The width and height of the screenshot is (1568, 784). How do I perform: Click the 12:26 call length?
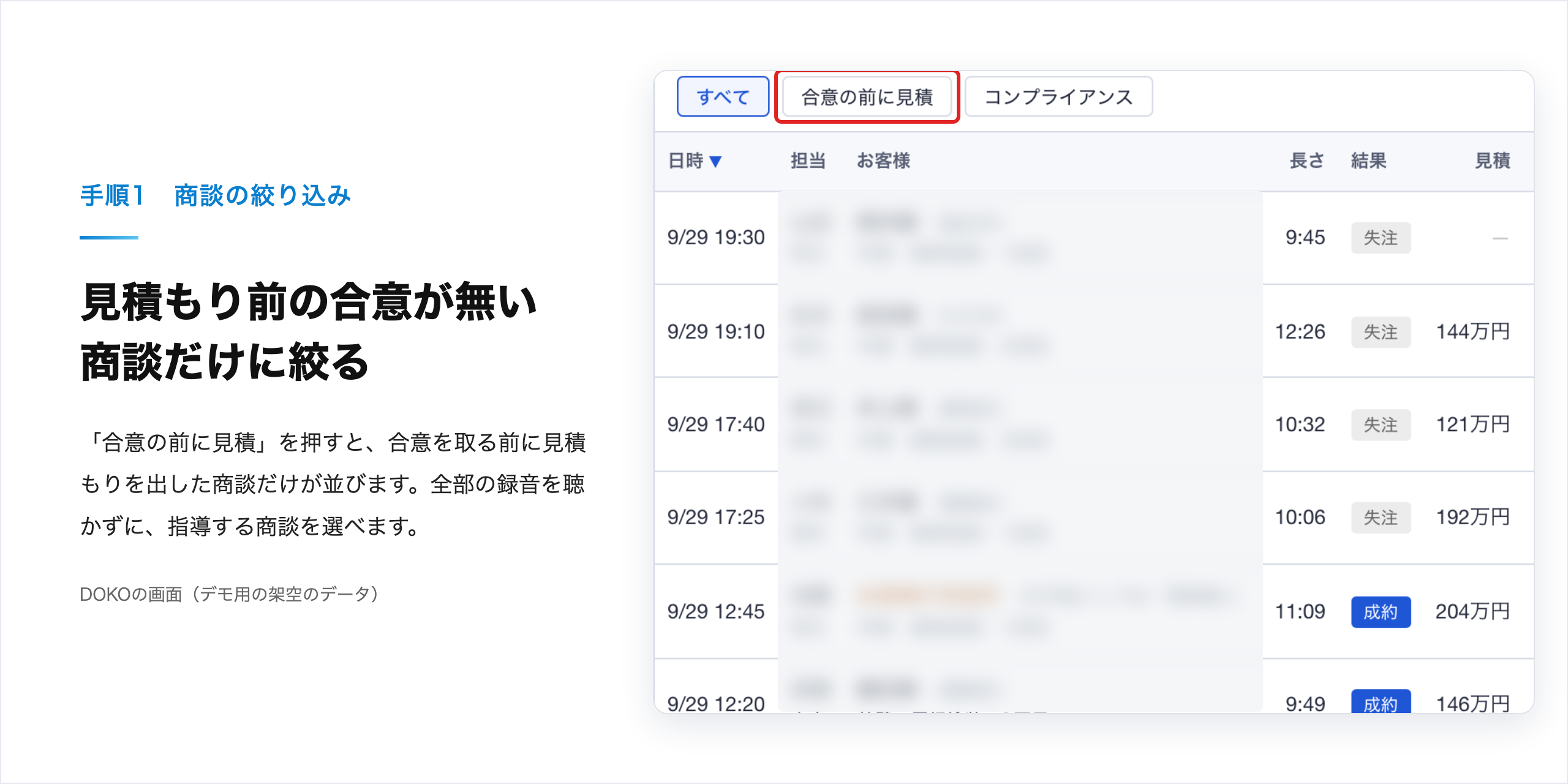click(x=1300, y=332)
